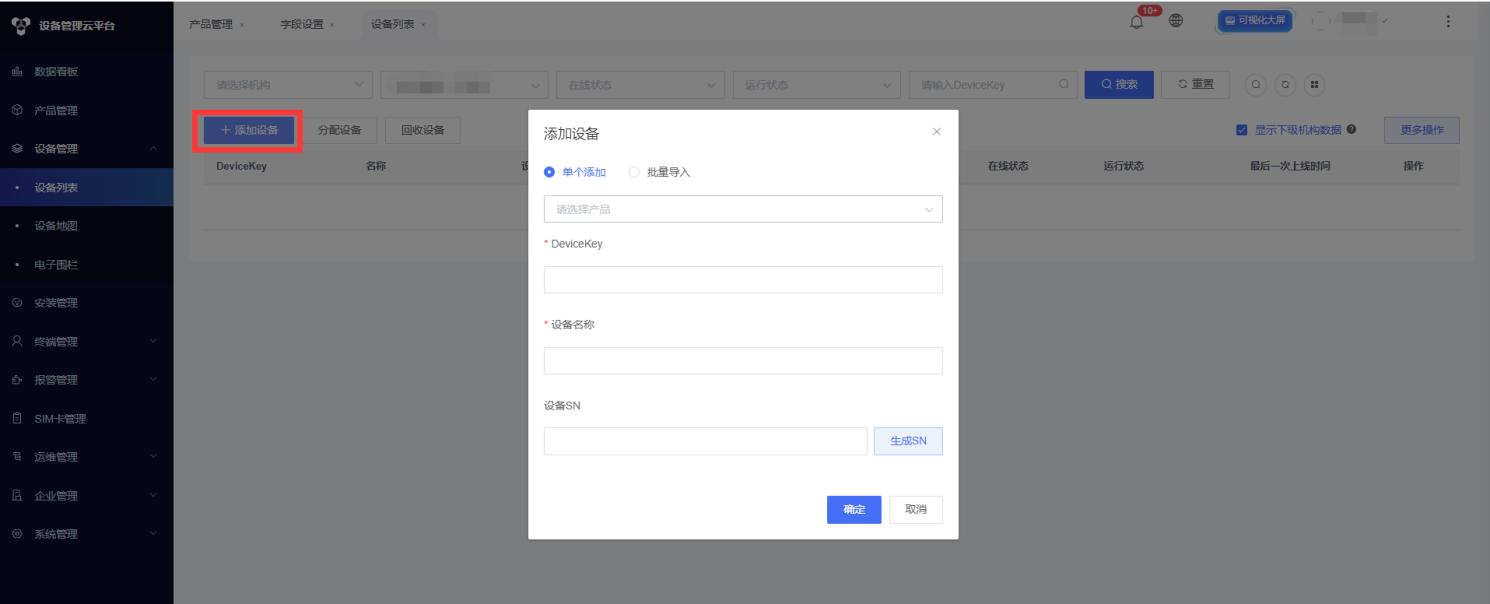Screen dimensions: 1490x604
Task: Click the 安装管理 sidebar icon
Action: tap(16, 303)
